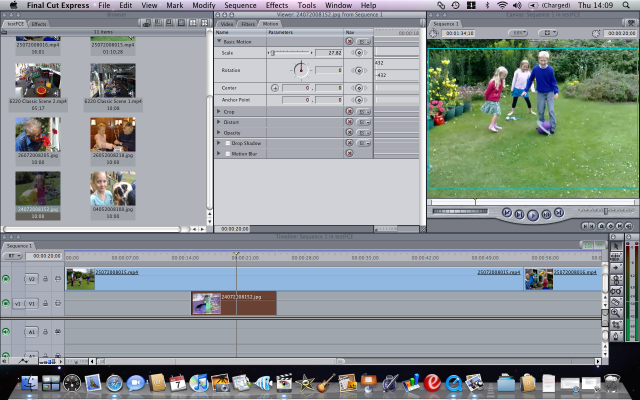Click the Play button in the Canvas

click(x=533, y=213)
